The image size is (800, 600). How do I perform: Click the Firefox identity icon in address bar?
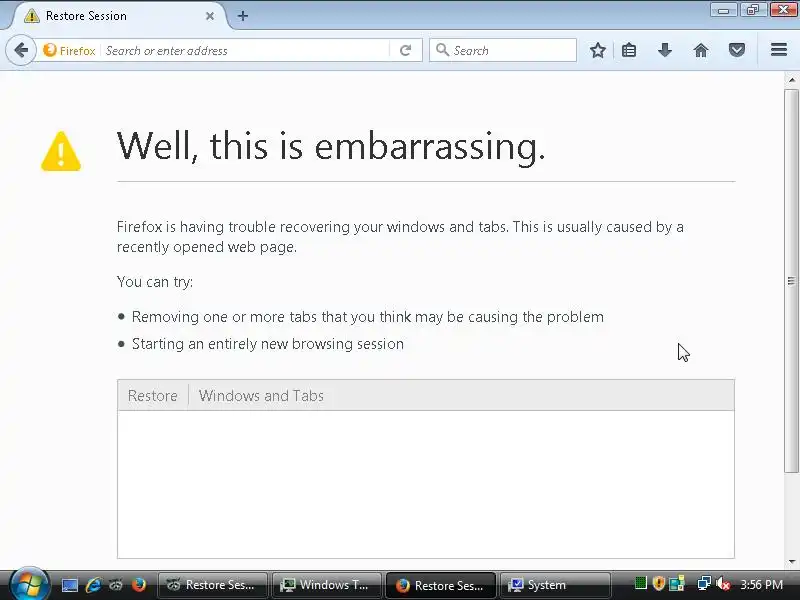click(x=49, y=50)
